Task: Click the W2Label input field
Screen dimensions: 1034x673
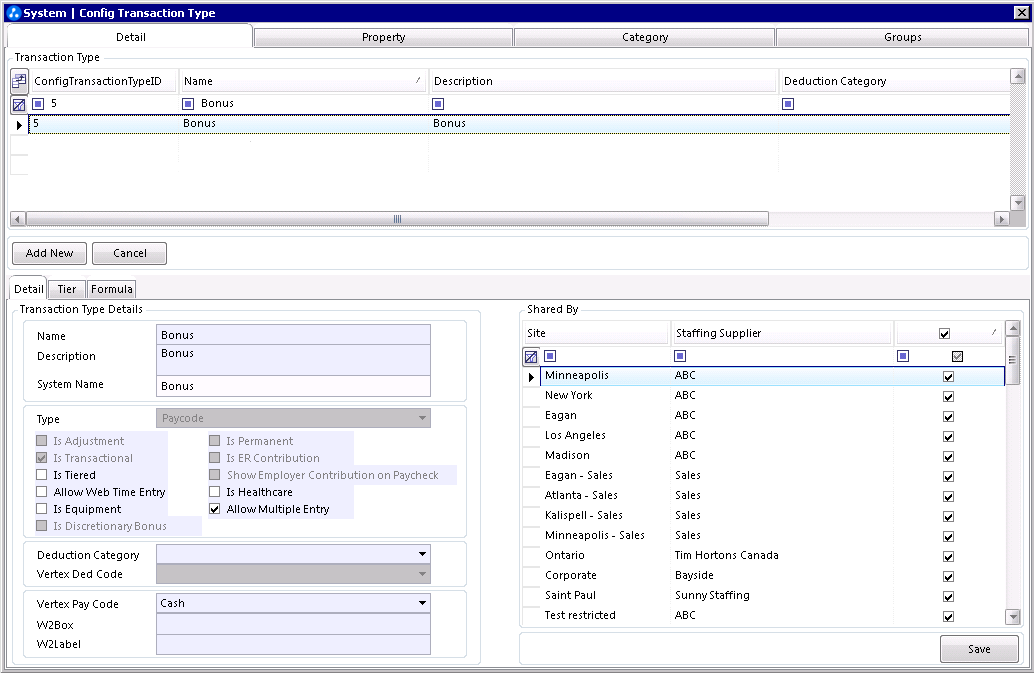Action: tap(293, 644)
